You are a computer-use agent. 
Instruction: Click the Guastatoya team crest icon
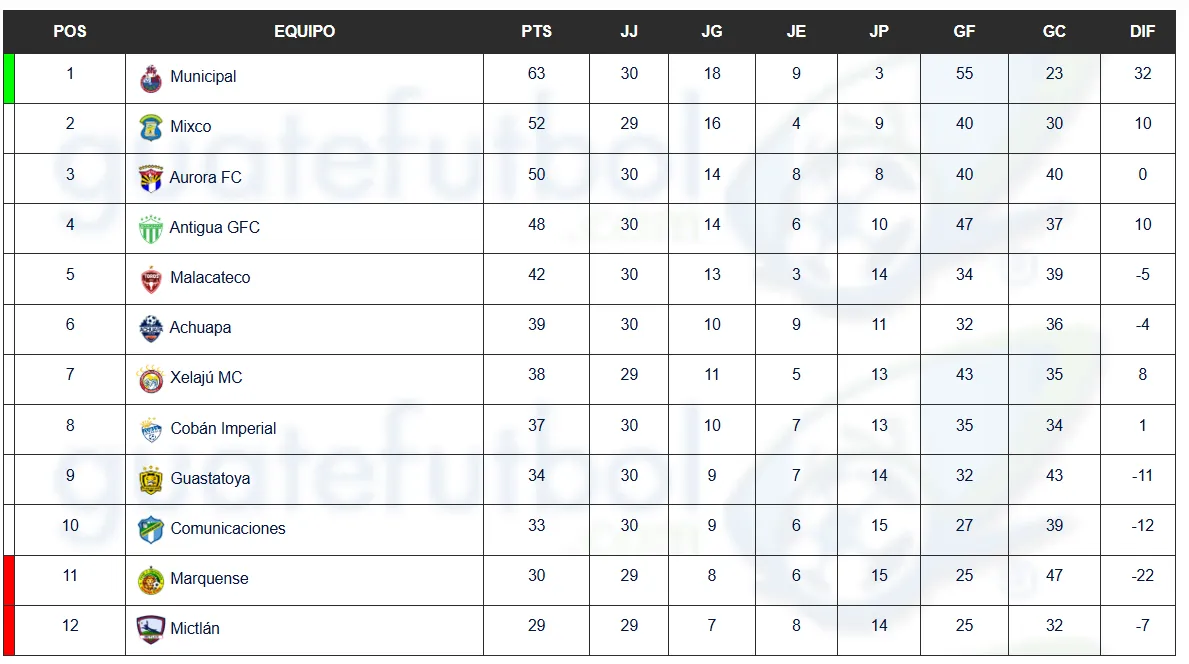coord(150,479)
